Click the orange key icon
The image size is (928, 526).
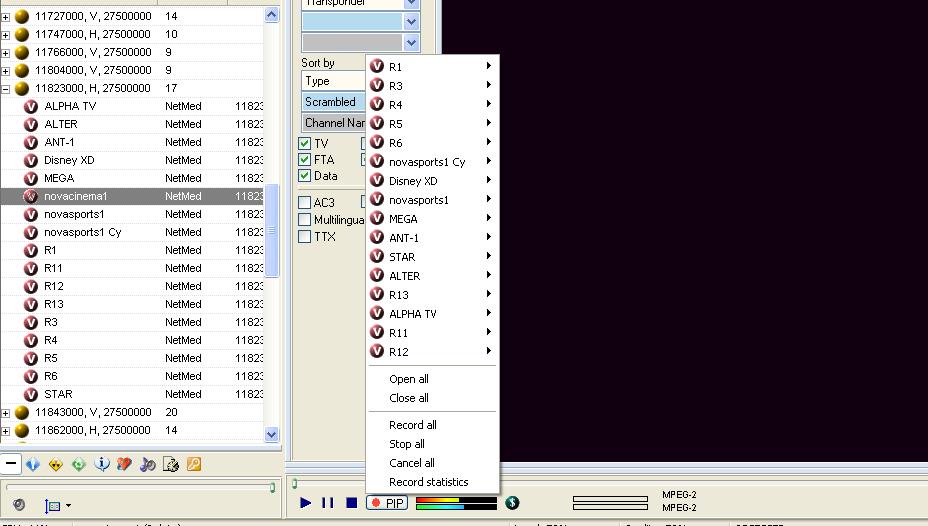coord(194,464)
